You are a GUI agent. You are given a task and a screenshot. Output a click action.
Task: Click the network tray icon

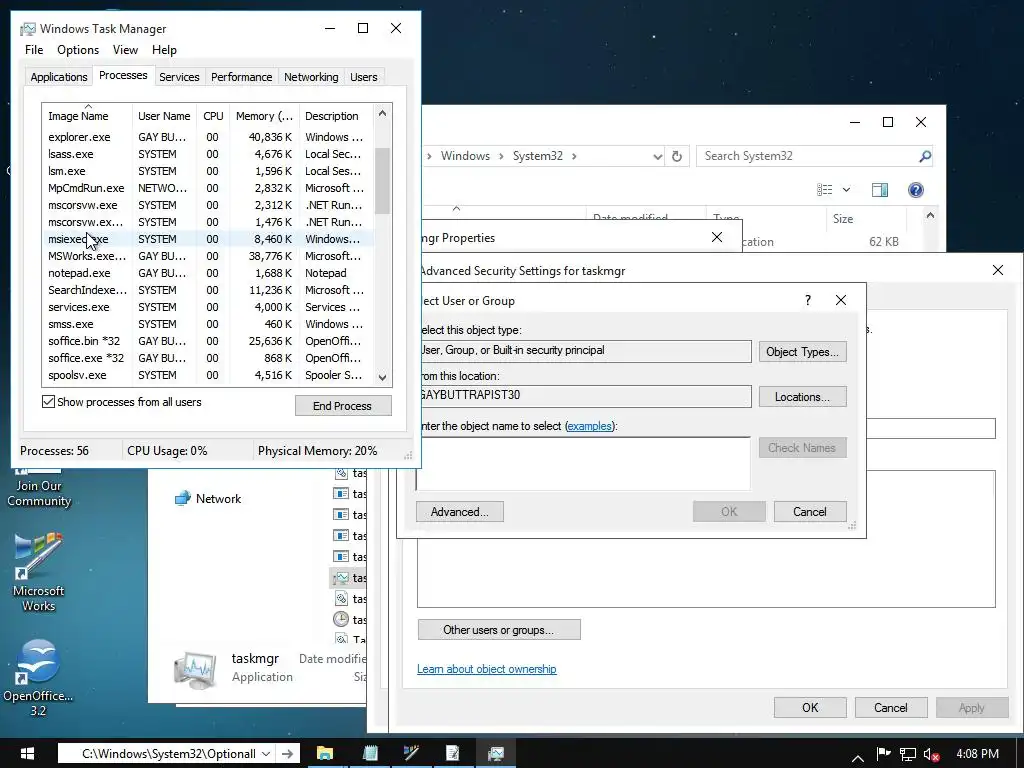[907, 754]
